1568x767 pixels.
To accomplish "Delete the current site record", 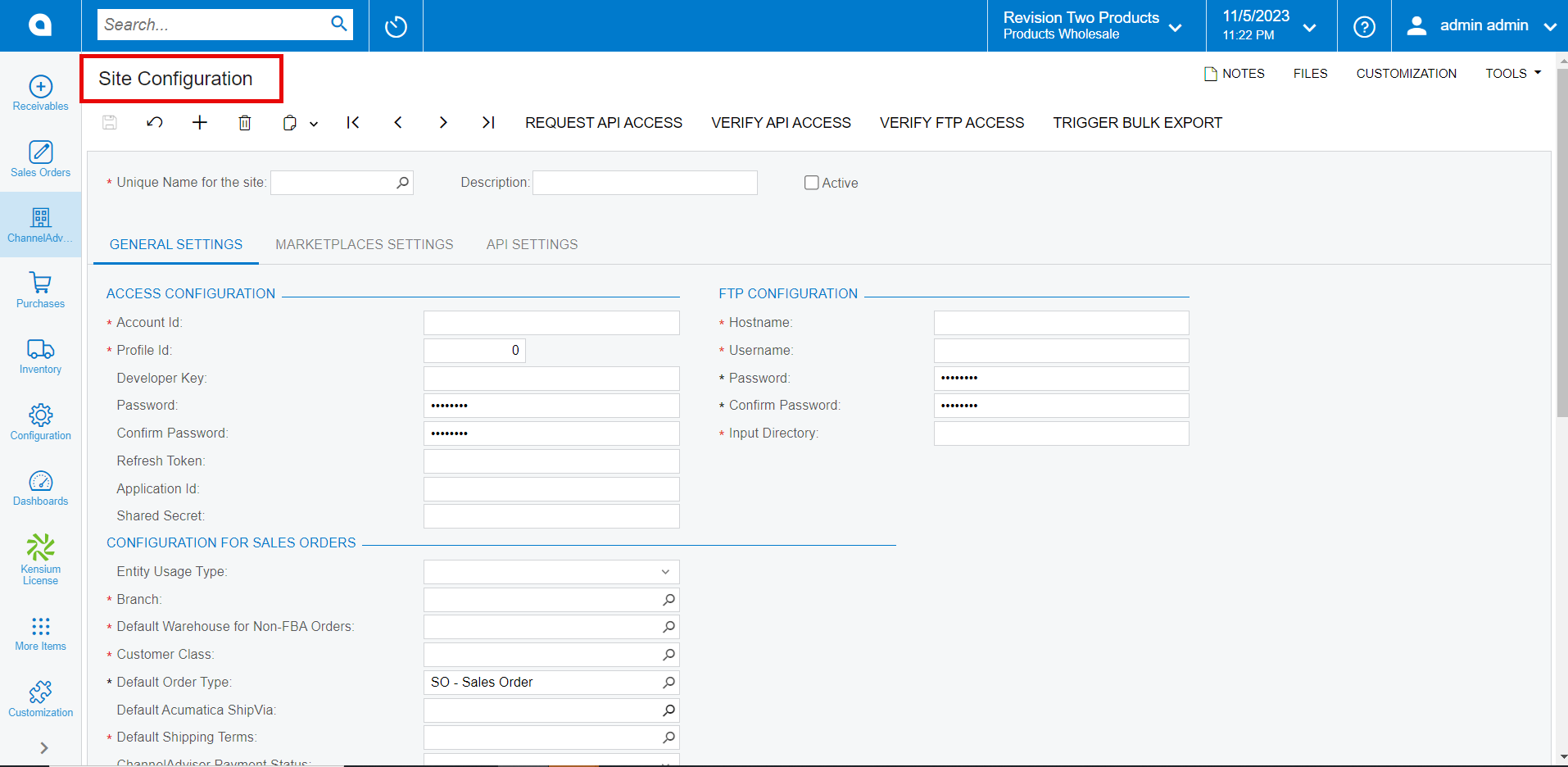I will (244, 122).
